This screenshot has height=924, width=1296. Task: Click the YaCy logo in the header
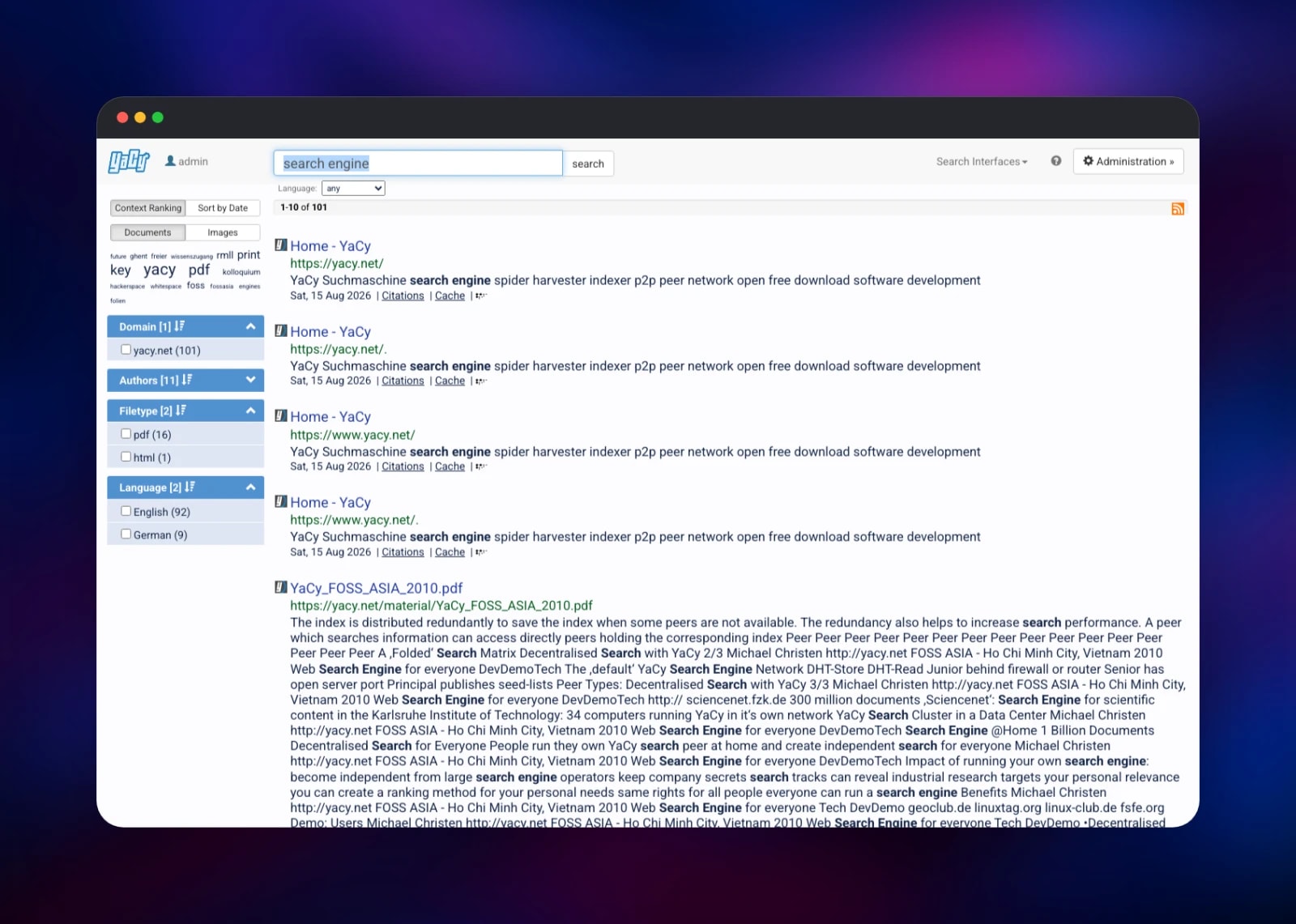[x=130, y=161]
